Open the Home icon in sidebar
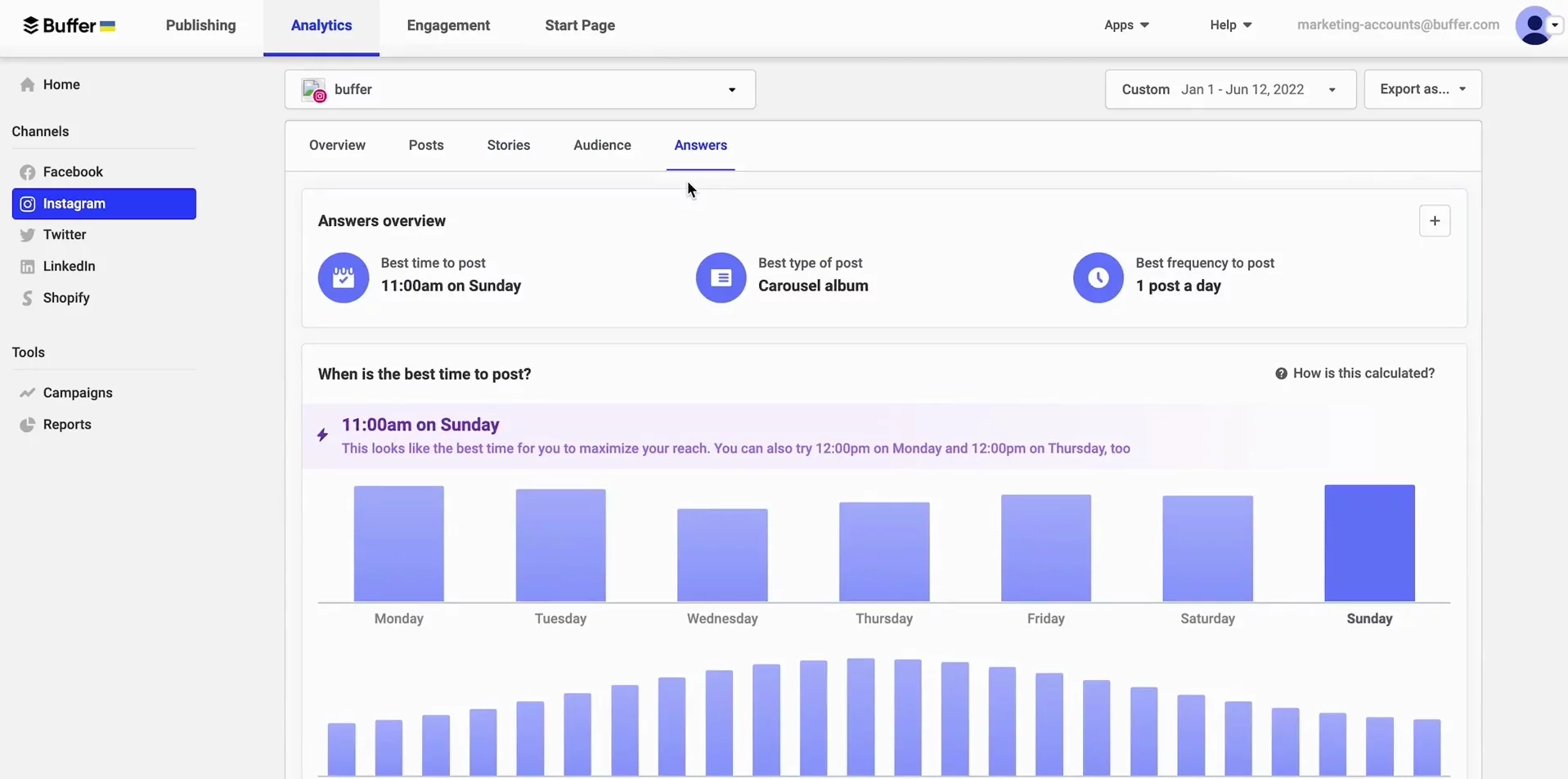This screenshot has width=1568, height=779. click(28, 85)
